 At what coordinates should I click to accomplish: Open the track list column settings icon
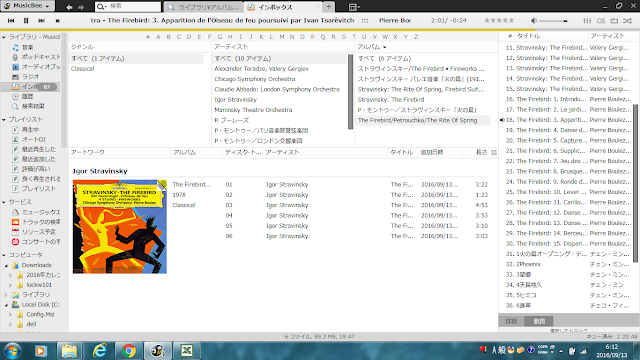(x=494, y=152)
